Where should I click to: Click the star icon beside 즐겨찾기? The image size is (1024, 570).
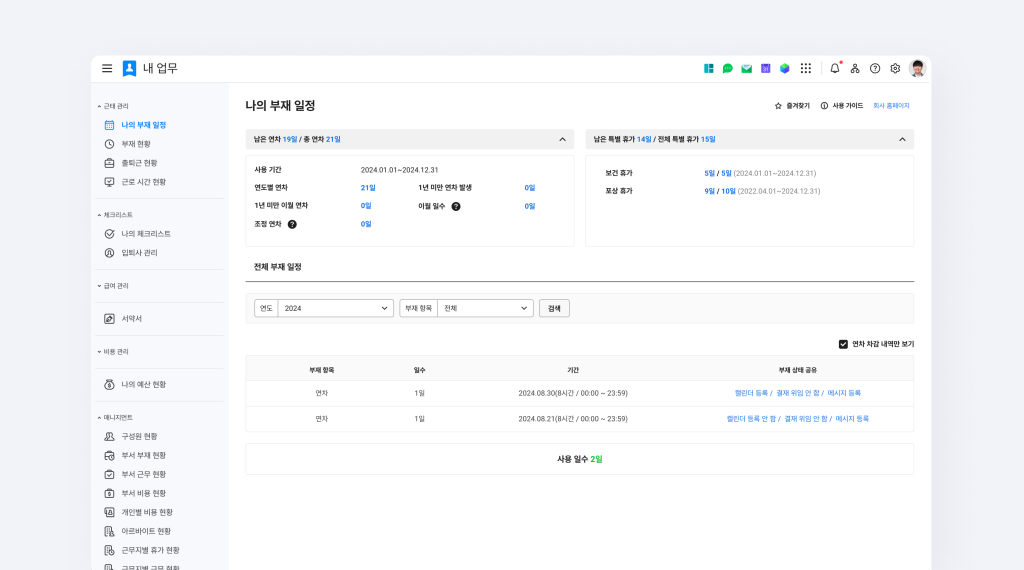point(778,106)
